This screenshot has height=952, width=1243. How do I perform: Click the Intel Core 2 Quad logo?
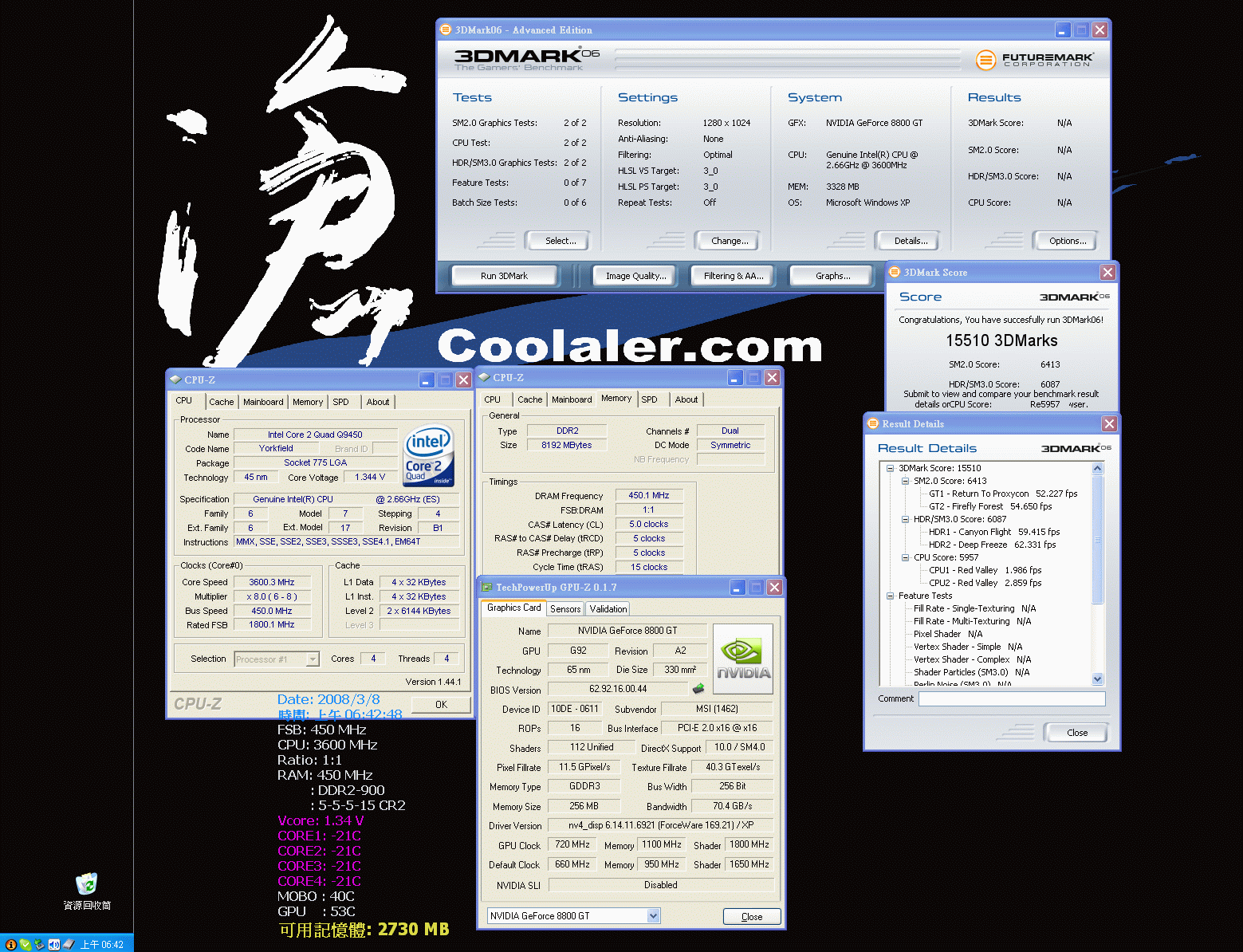429,455
